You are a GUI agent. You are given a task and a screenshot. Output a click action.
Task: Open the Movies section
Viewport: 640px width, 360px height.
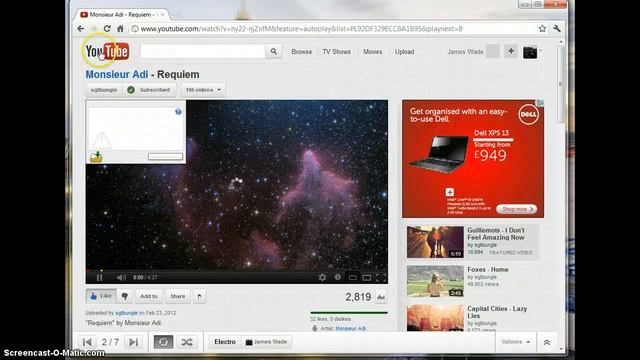point(373,52)
